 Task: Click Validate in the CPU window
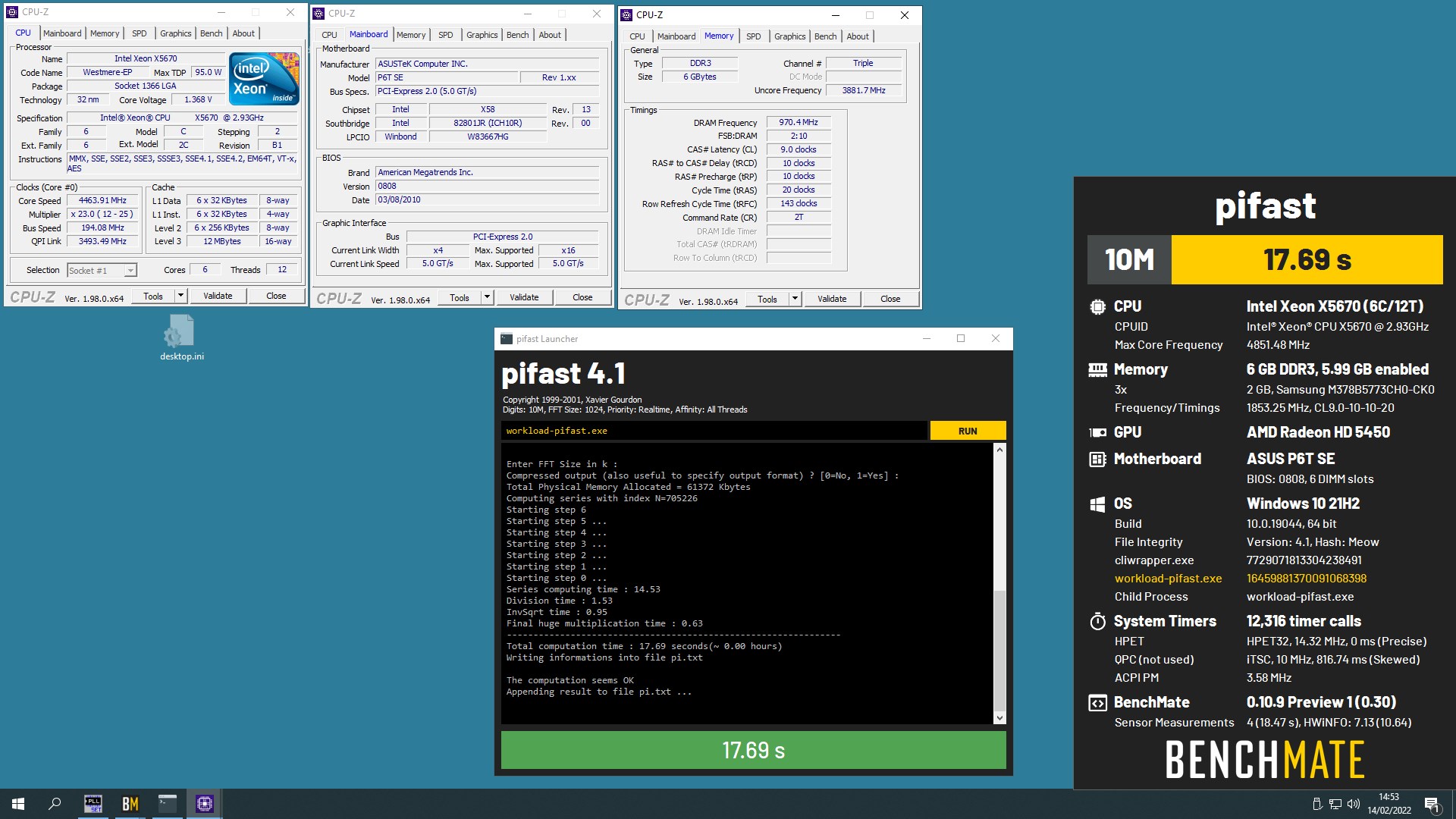click(x=218, y=296)
